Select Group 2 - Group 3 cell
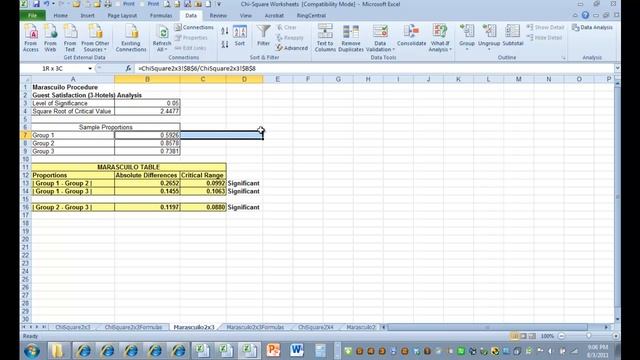The image size is (640, 360). point(73,207)
